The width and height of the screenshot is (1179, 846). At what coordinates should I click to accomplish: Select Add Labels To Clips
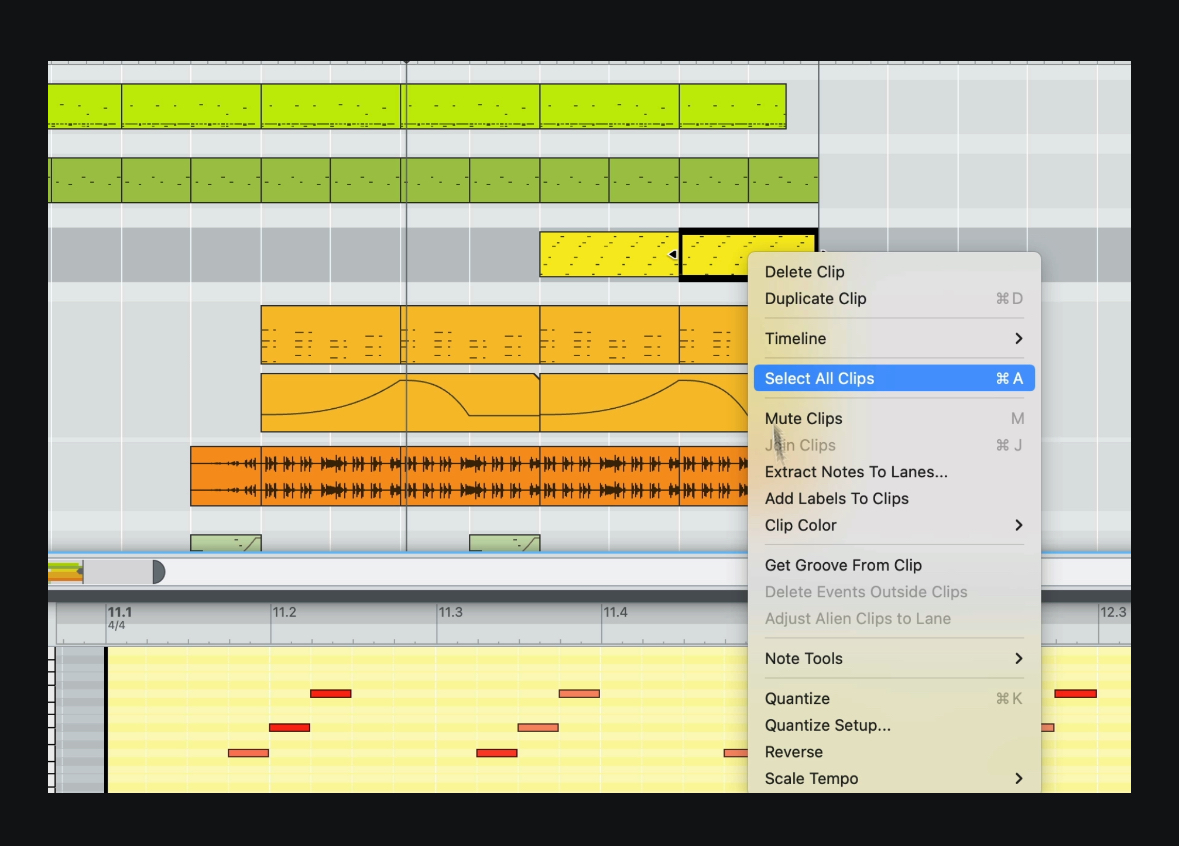pos(894,499)
